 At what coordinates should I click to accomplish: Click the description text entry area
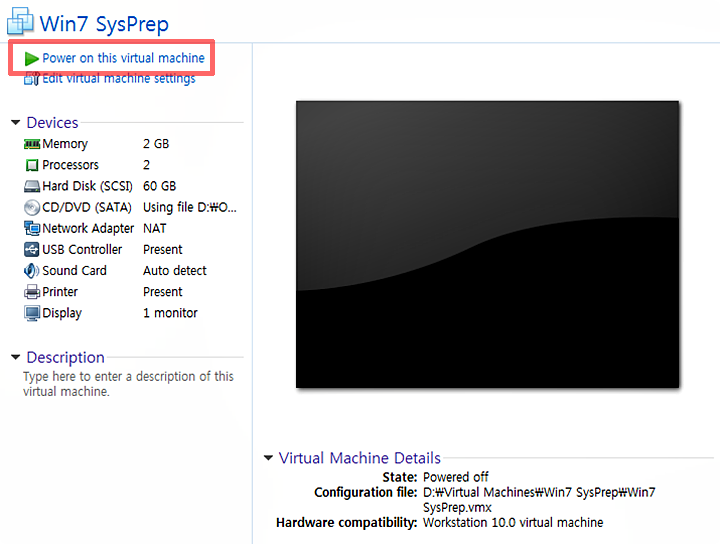coord(128,384)
